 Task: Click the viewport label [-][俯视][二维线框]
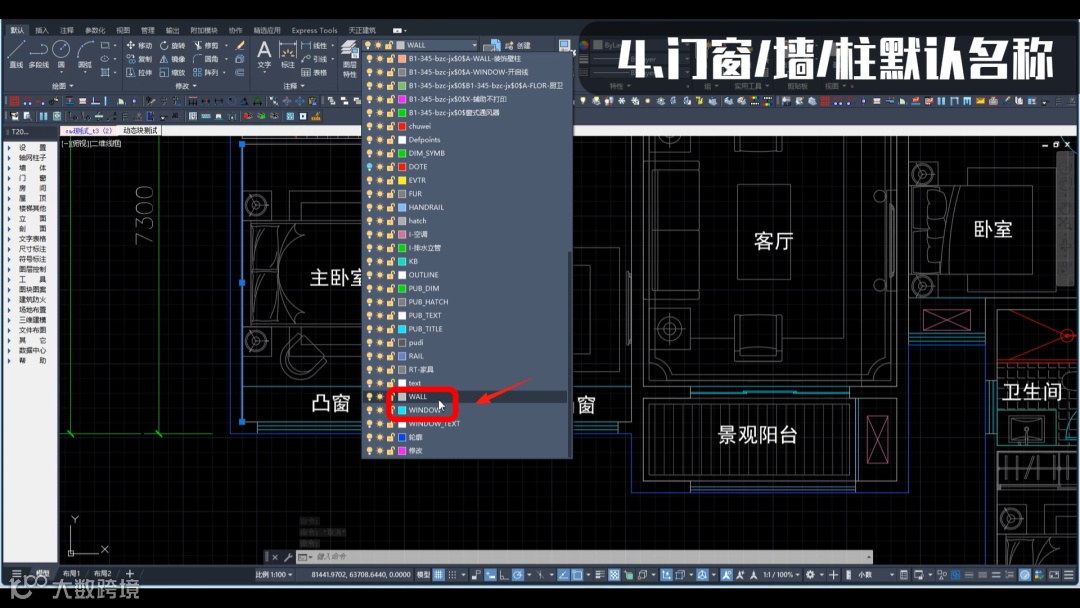(91, 144)
